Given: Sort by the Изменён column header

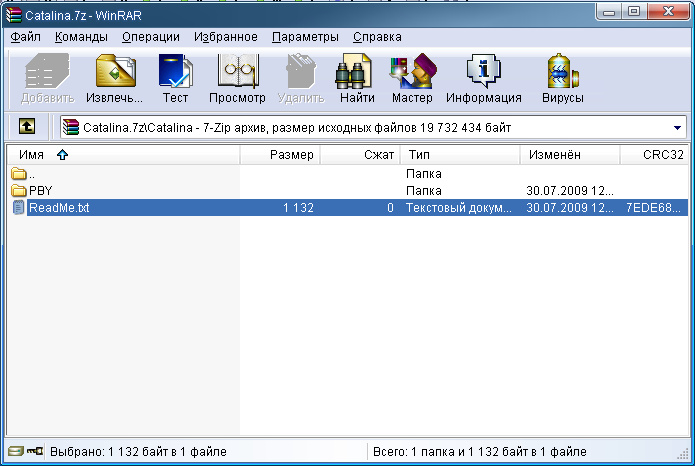Looking at the screenshot, I should pos(570,155).
